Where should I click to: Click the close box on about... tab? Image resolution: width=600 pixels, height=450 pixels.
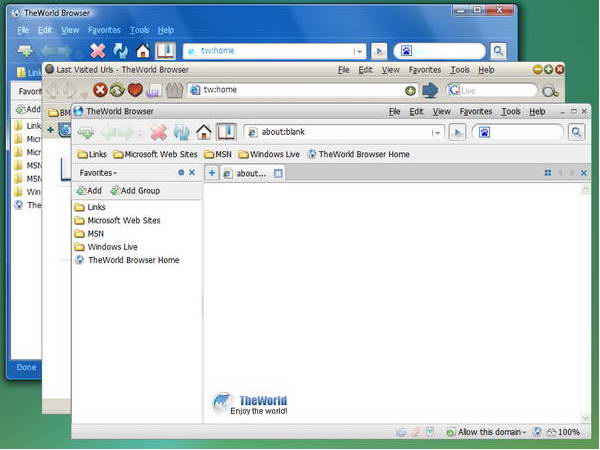[278, 174]
